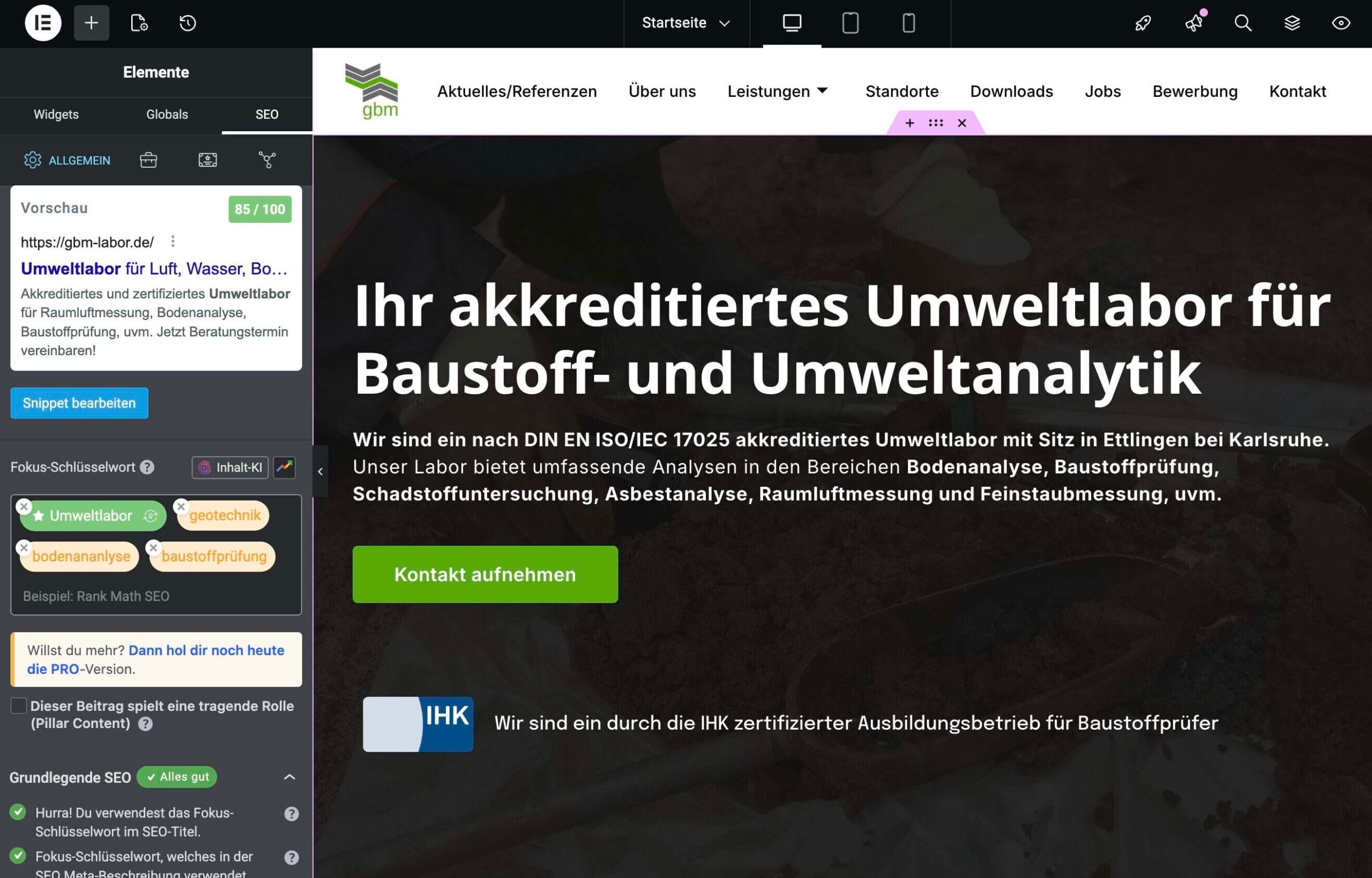Add a new element with the plus icon
The width and height of the screenshot is (1372, 878).
(x=91, y=23)
